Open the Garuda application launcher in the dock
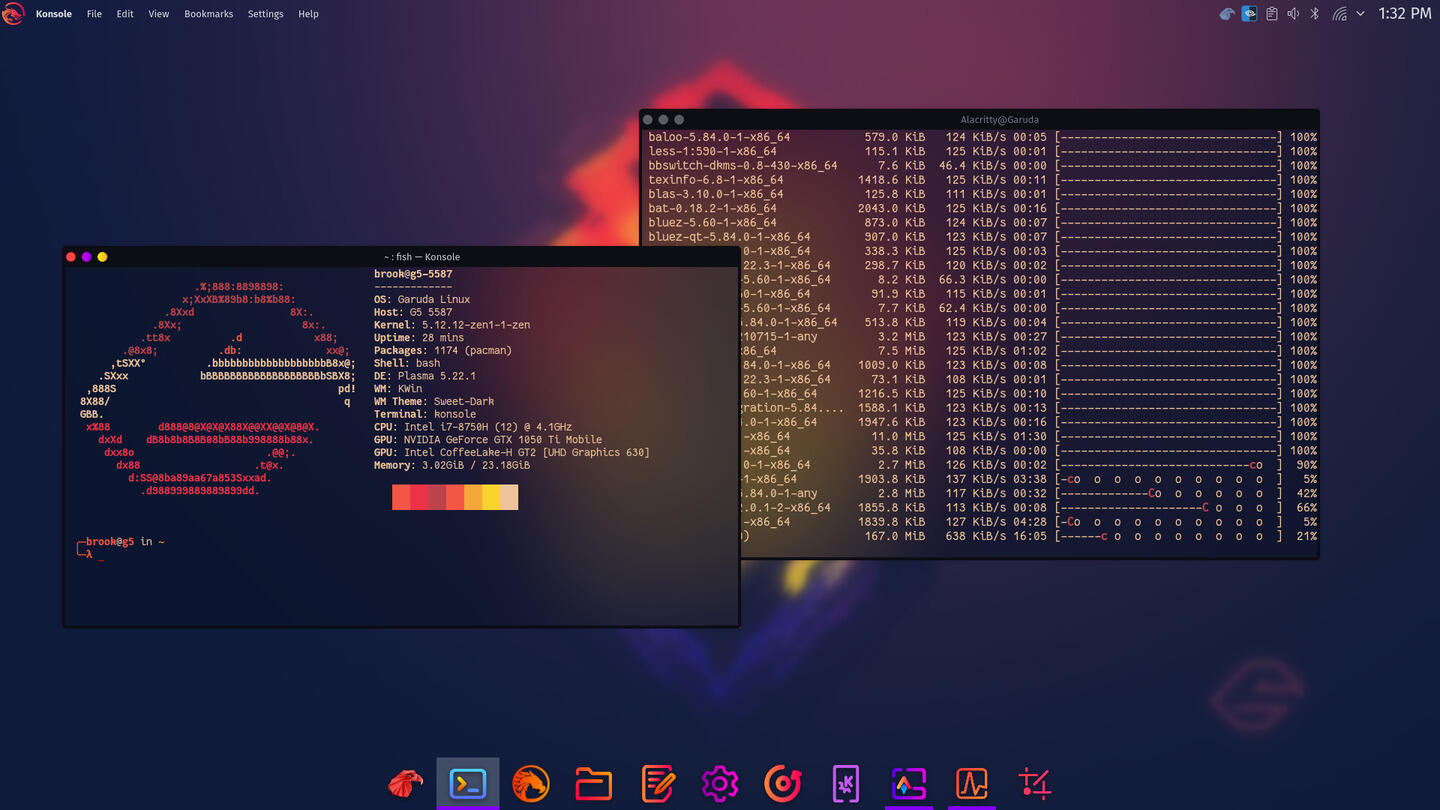The width and height of the screenshot is (1440, 810). [405, 783]
